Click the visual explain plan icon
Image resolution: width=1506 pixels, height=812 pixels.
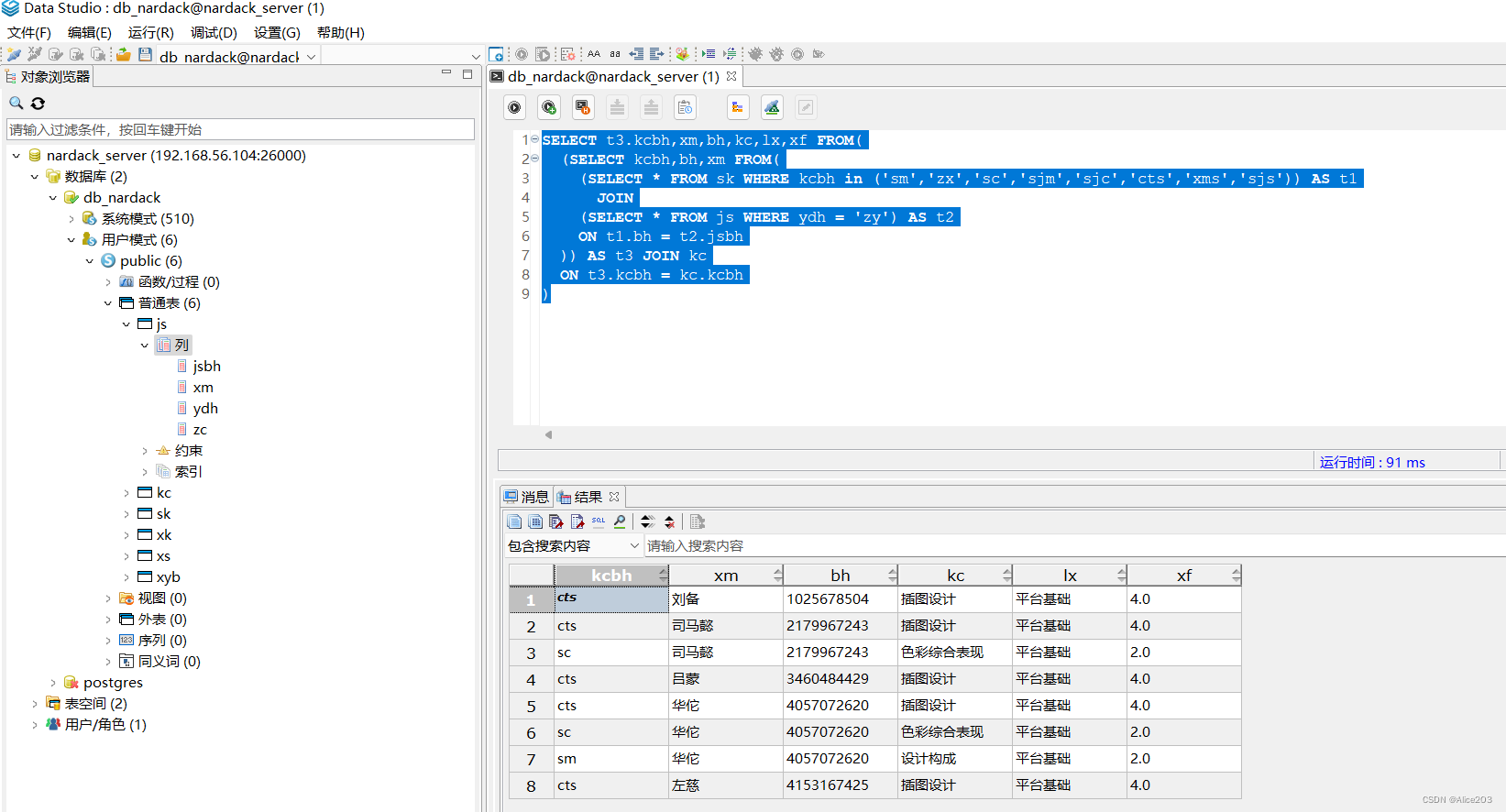point(772,107)
